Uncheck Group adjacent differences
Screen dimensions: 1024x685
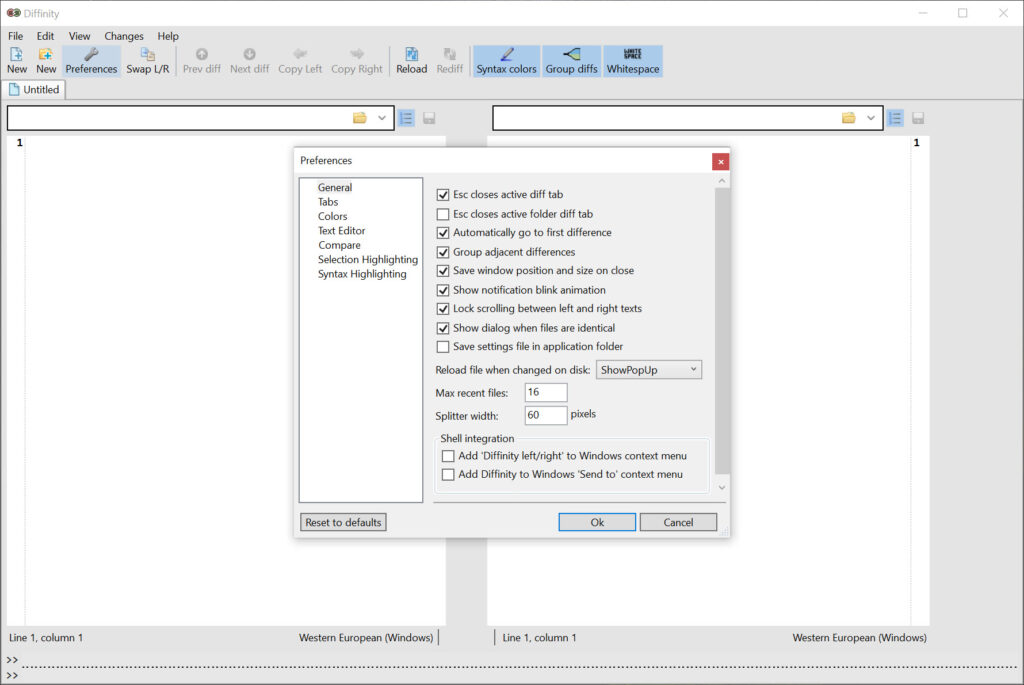(443, 252)
